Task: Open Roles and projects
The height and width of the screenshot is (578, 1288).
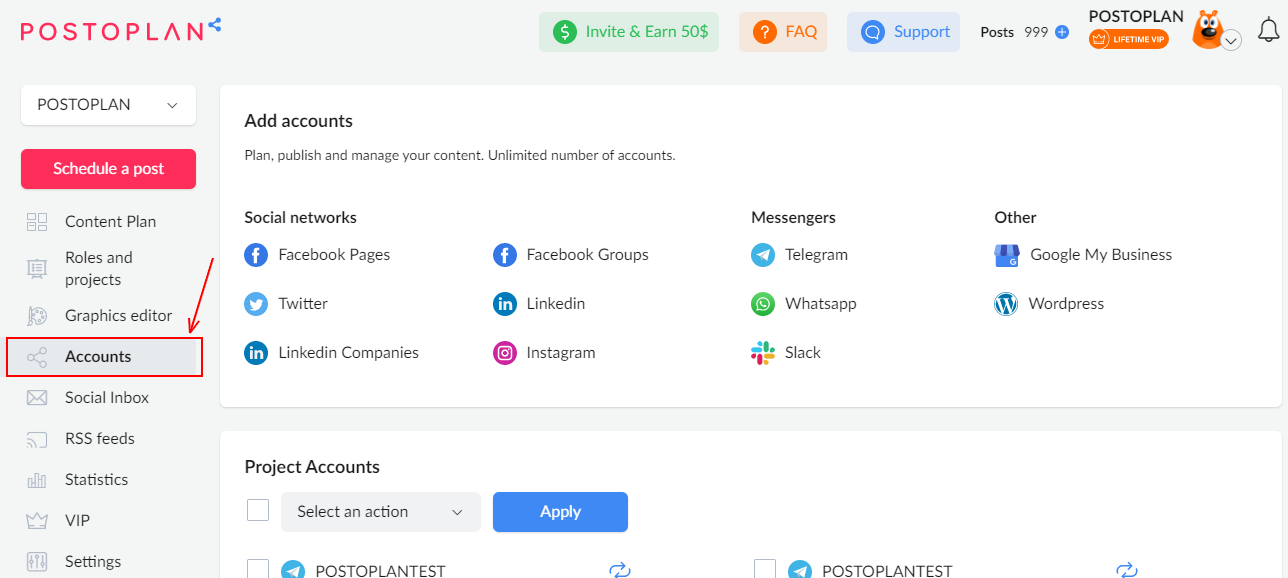Action: [99, 269]
